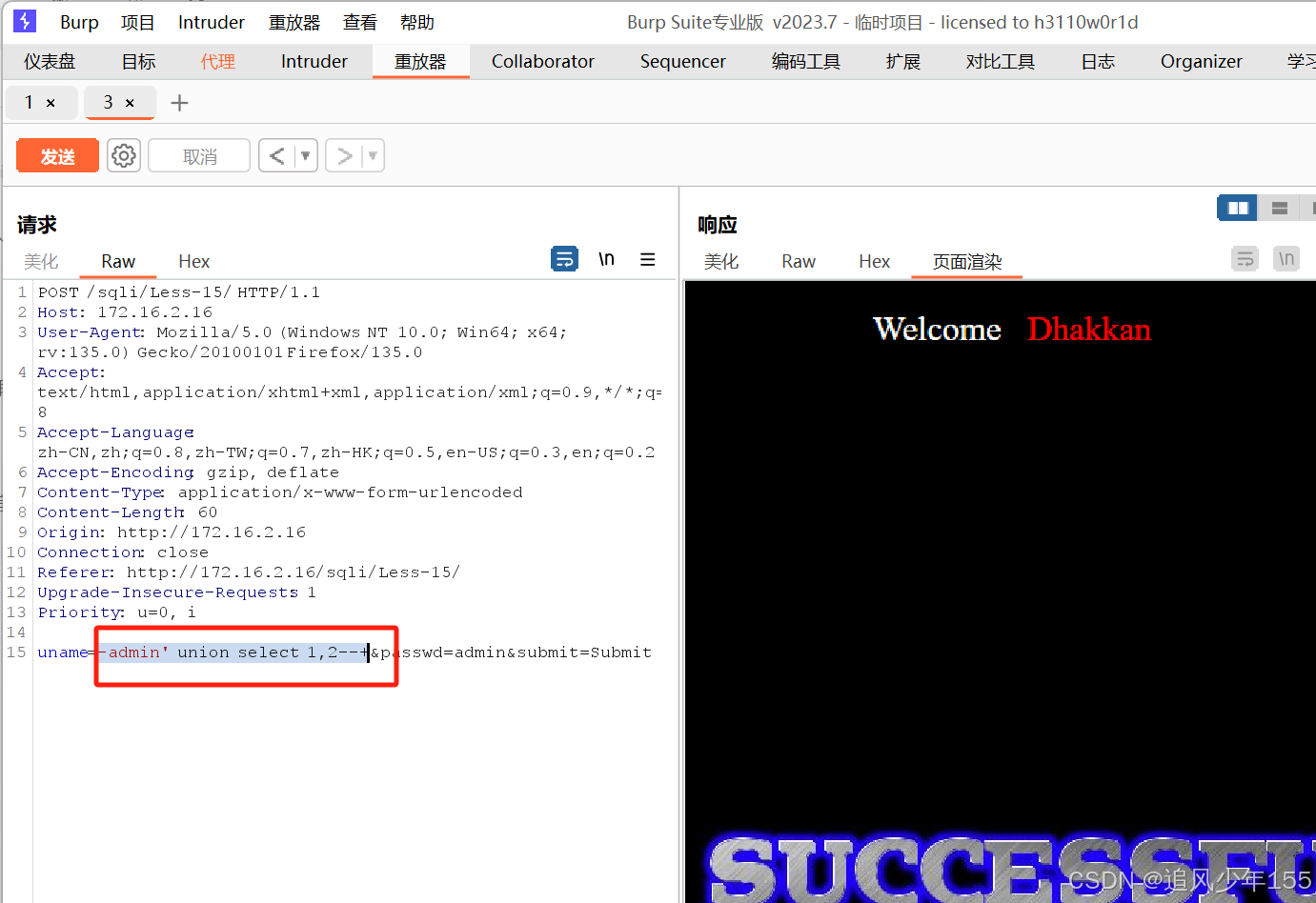
Task: Click the uname payload body line
Action: (345, 652)
